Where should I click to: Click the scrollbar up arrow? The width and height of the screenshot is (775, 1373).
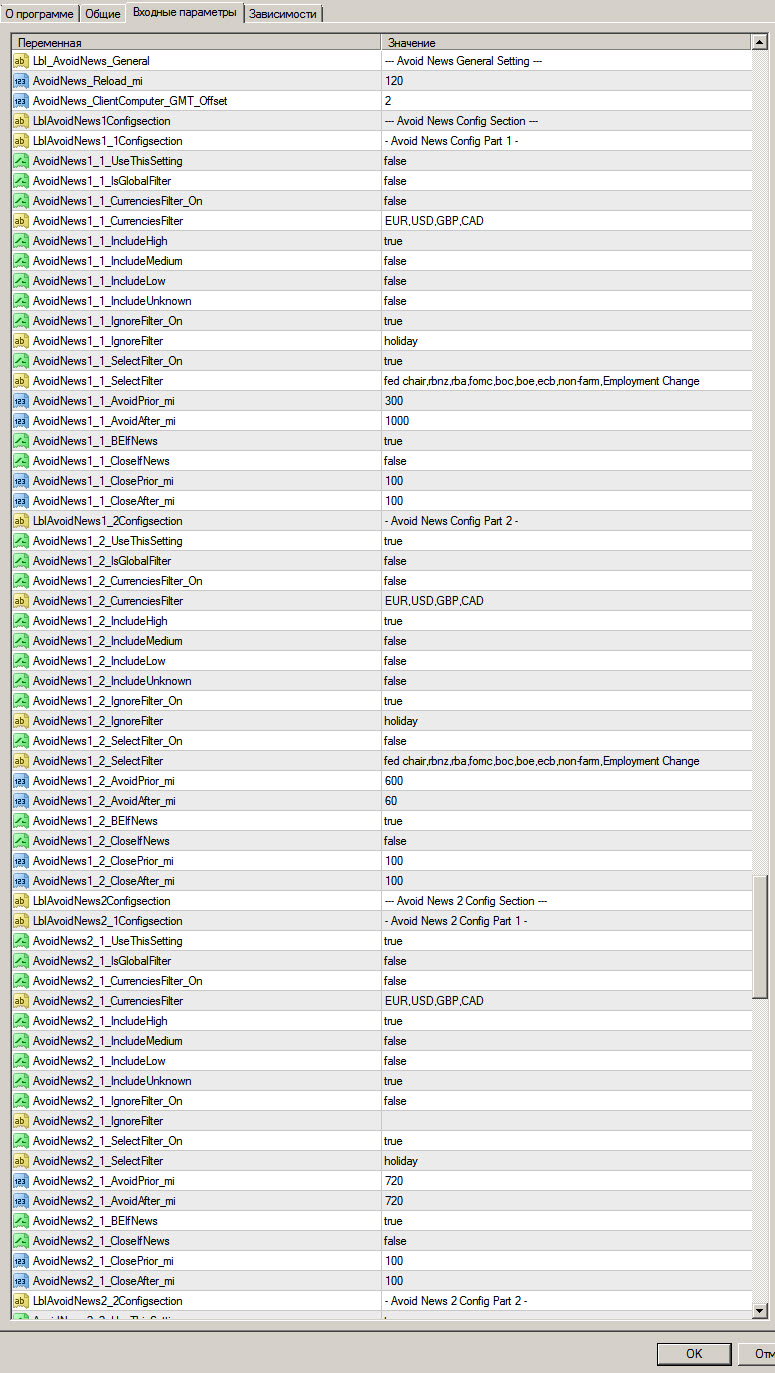[x=760, y=43]
